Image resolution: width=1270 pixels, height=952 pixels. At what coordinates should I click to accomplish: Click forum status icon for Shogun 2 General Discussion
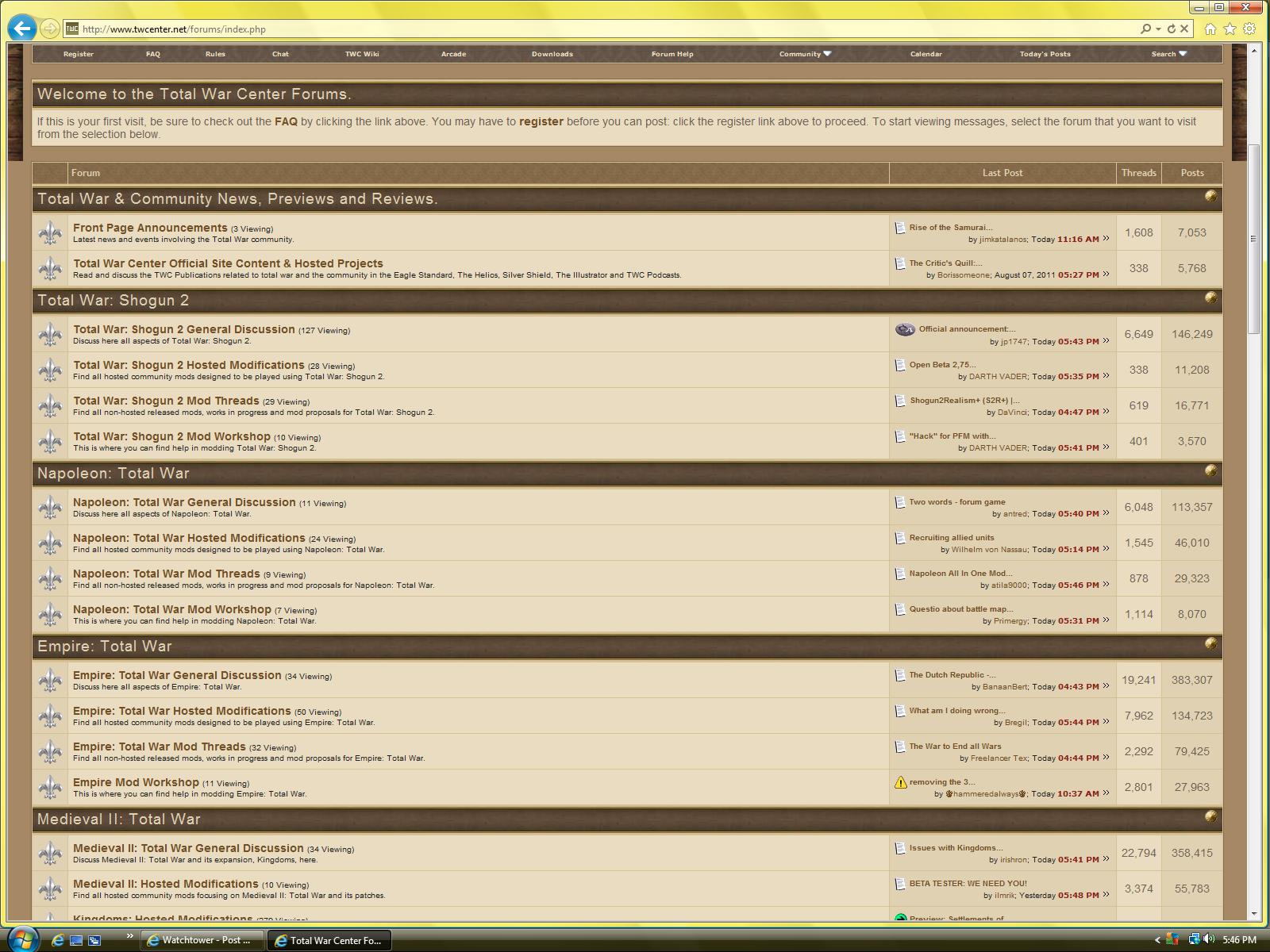(50, 334)
